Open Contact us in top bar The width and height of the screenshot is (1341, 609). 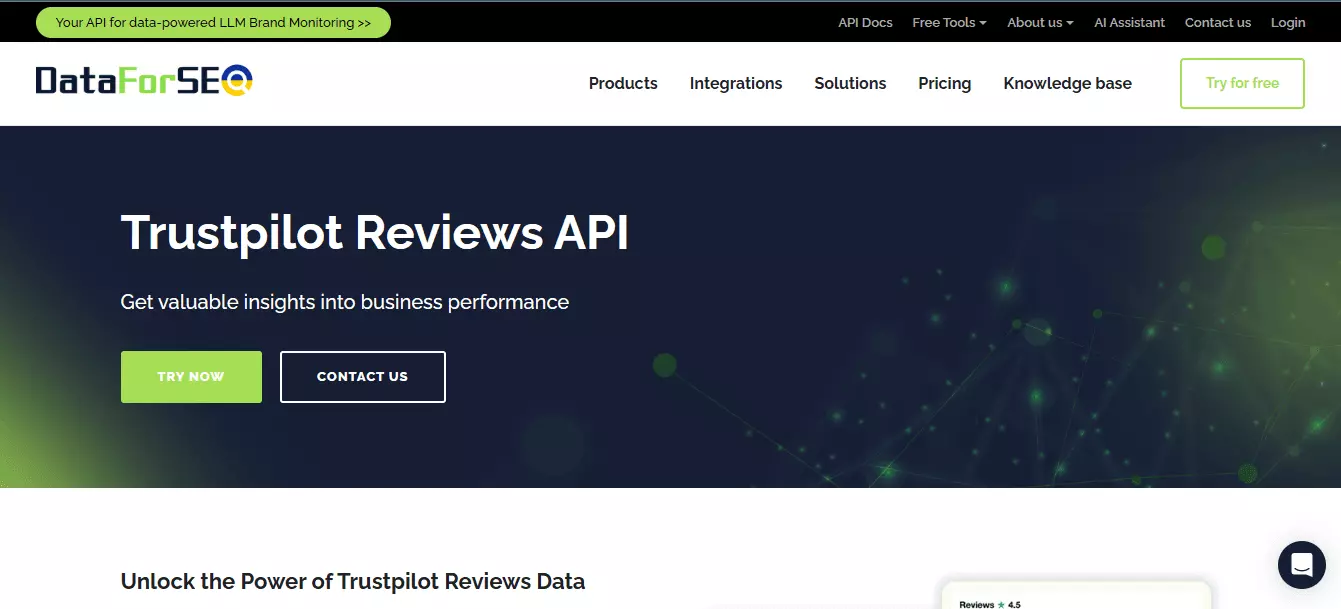click(1217, 22)
